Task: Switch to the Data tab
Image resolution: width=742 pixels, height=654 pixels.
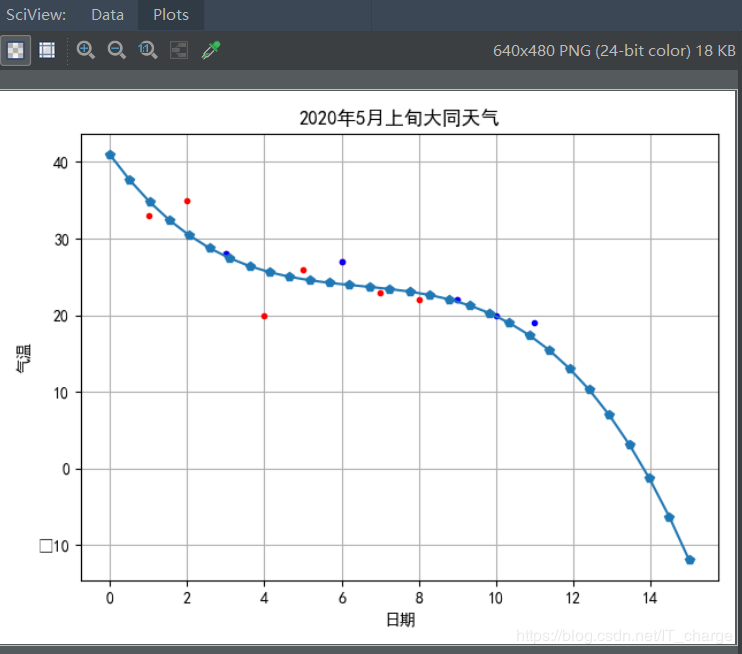Action: 107,15
